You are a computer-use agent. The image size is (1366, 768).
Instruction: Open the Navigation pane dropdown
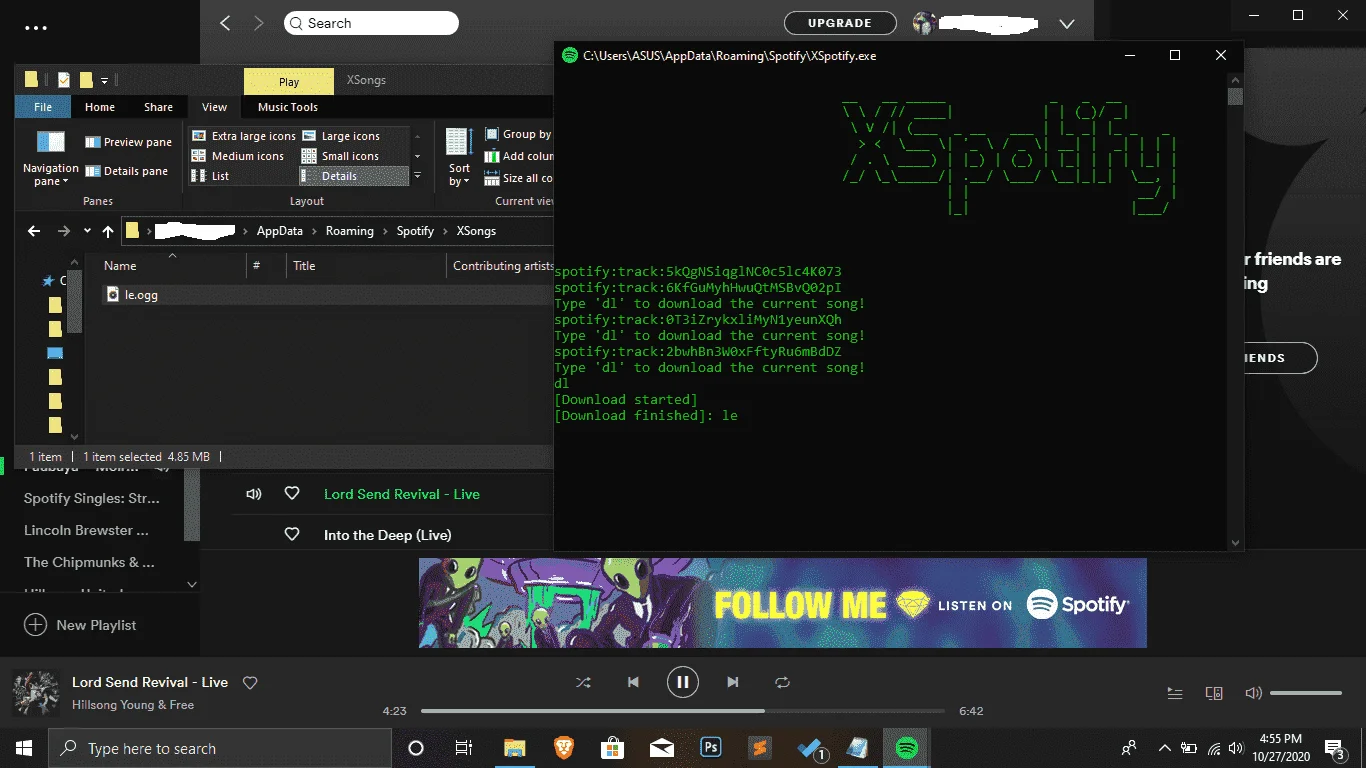50,158
